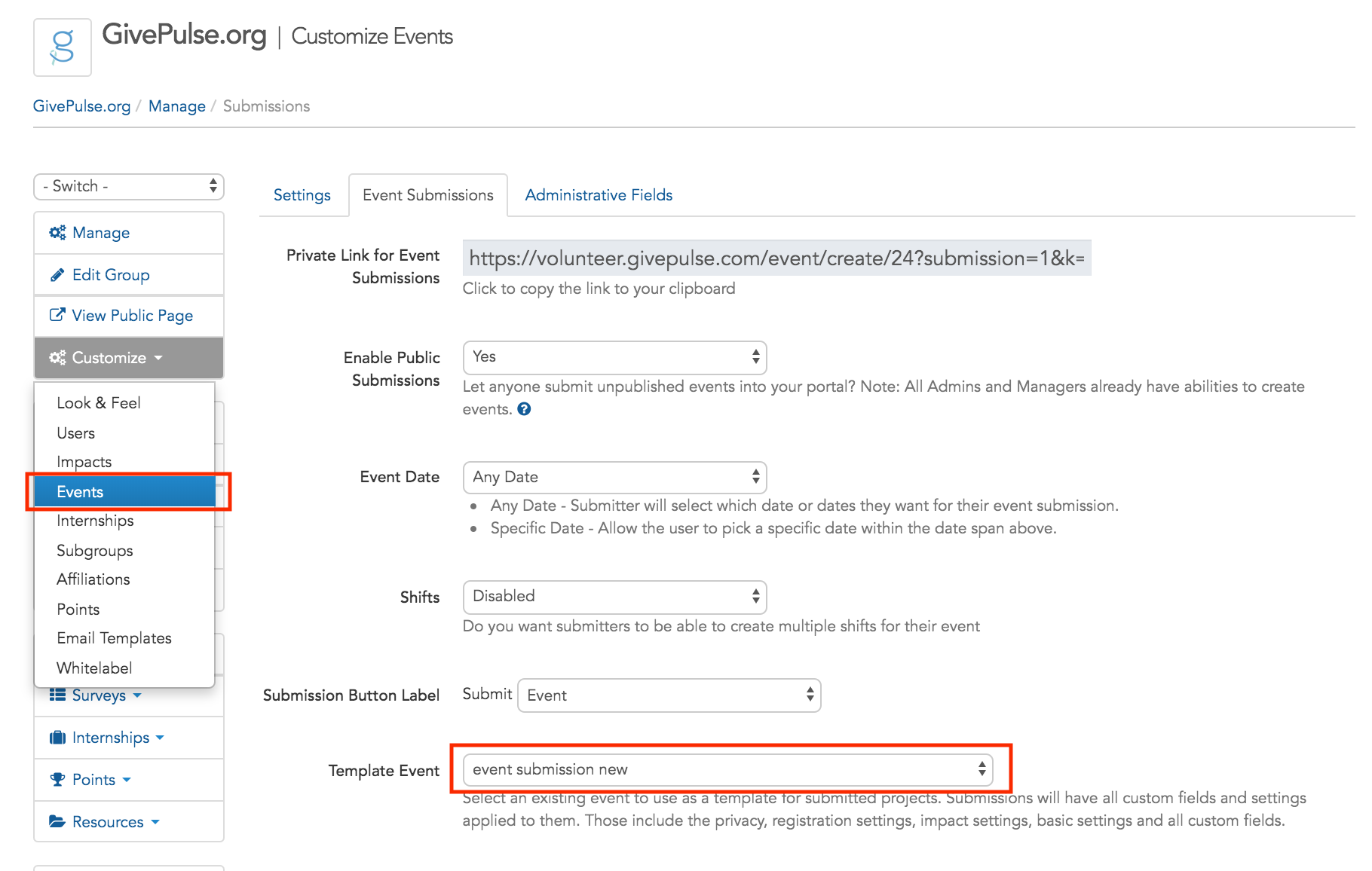Select Events in the Customize menu

point(124,492)
